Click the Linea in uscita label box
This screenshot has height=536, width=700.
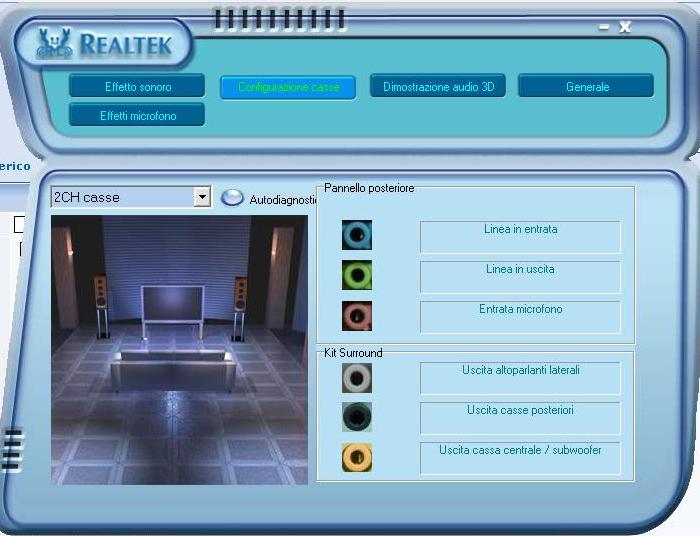coord(520,277)
